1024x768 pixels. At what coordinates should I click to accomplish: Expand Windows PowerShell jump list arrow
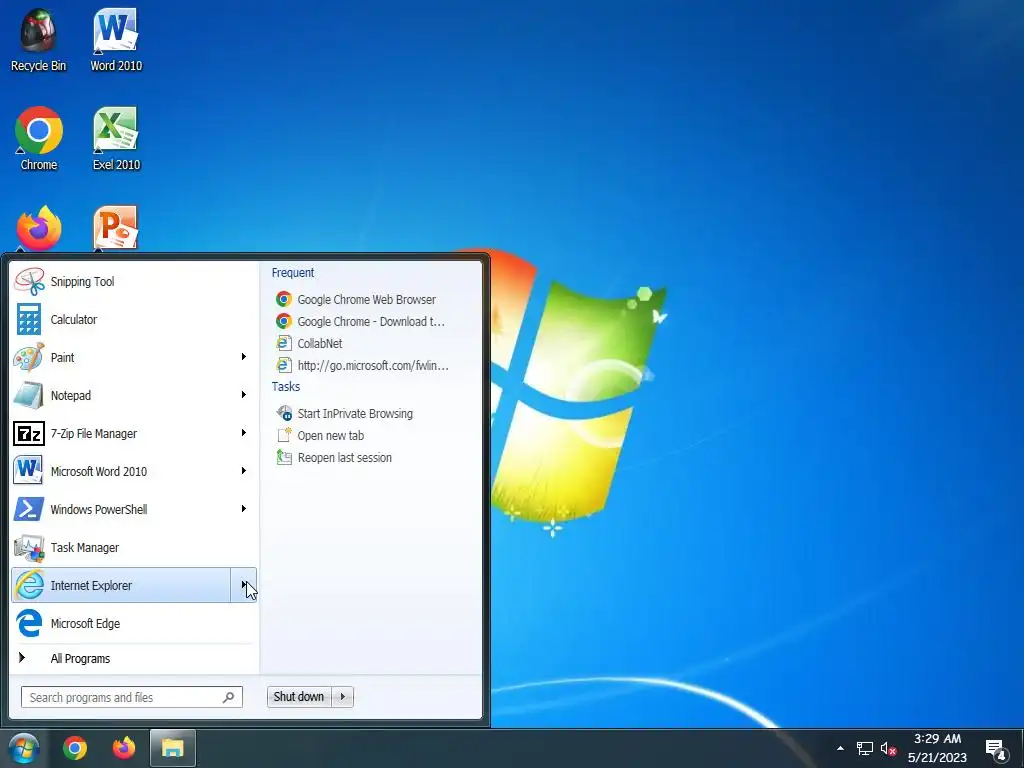point(244,508)
